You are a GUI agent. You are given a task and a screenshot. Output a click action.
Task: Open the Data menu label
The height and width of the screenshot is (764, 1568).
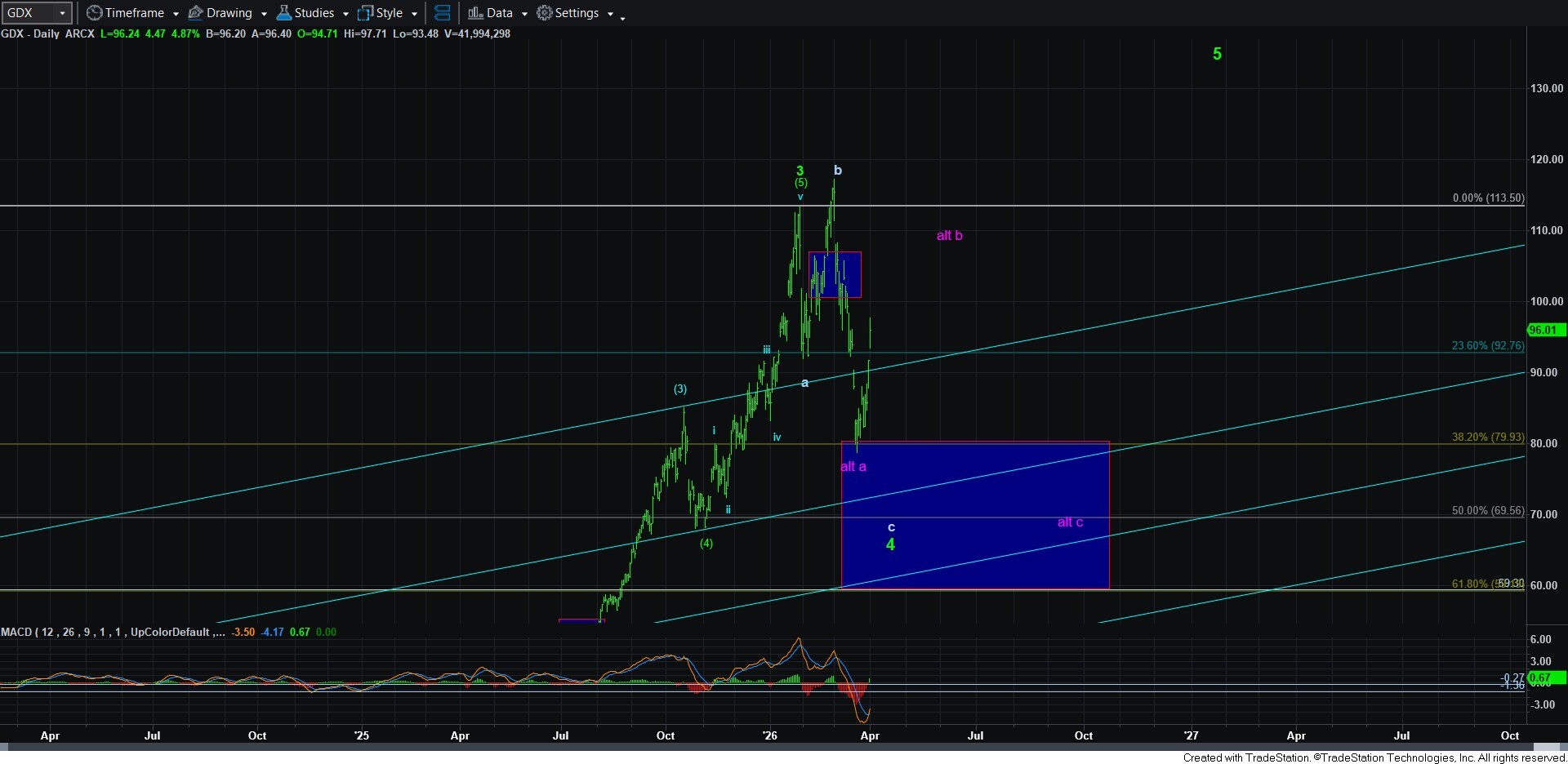[500, 13]
